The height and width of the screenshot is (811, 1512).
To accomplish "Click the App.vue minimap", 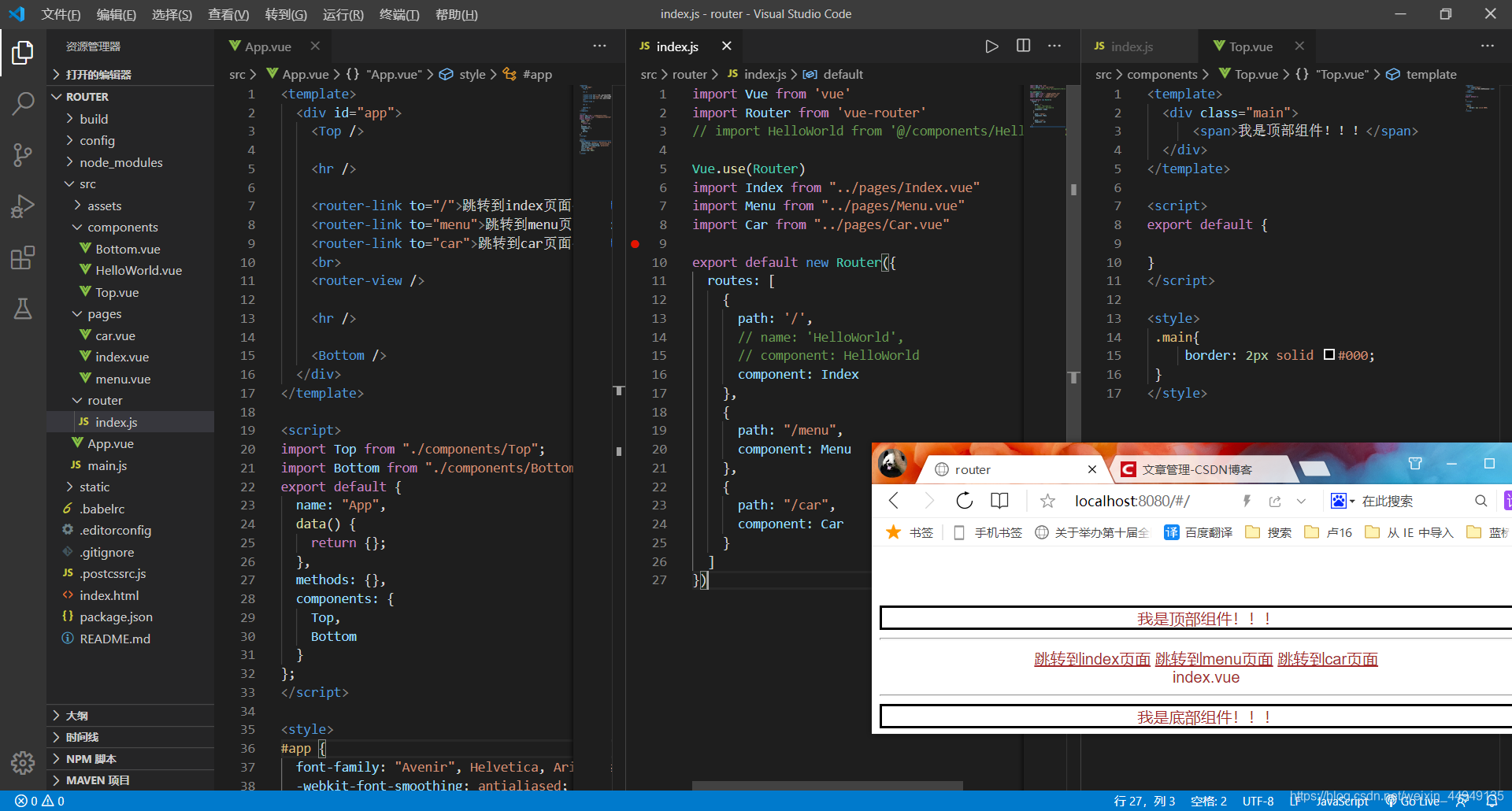I will 596,118.
